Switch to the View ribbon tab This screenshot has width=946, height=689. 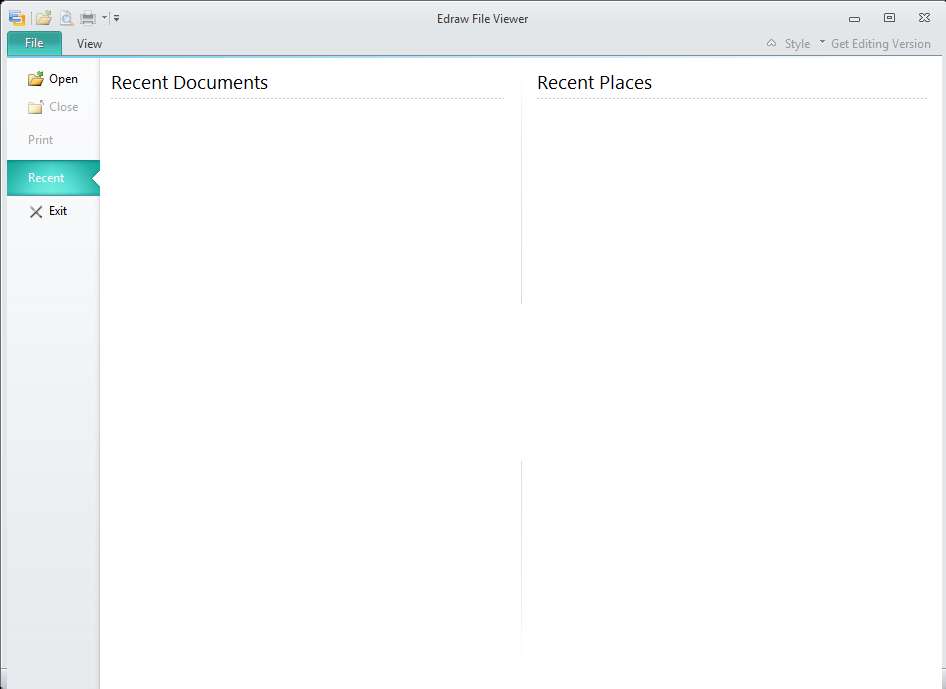(x=89, y=43)
